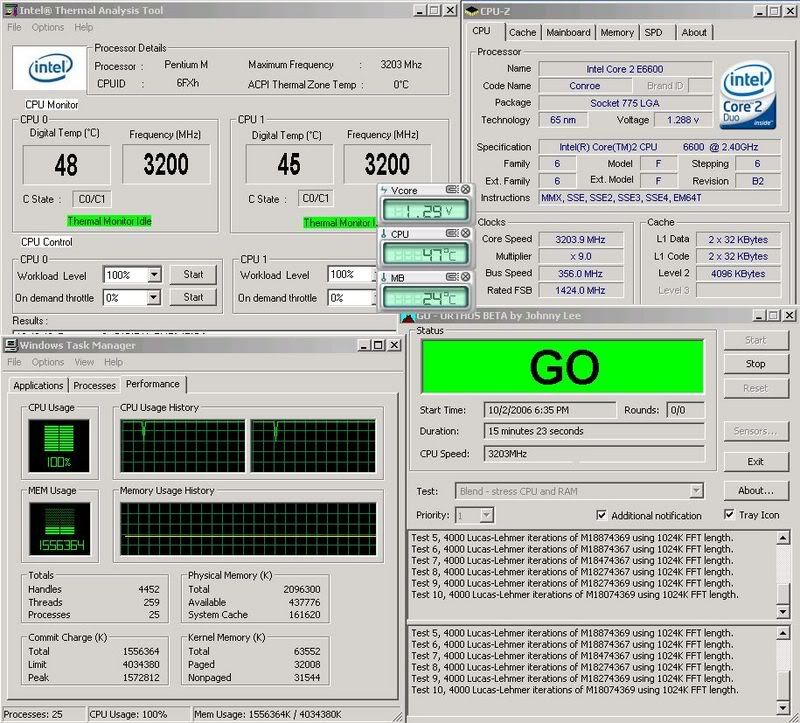
Task: Switch to the SPD tab in CPU-Z
Action: click(x=654, y=33)
